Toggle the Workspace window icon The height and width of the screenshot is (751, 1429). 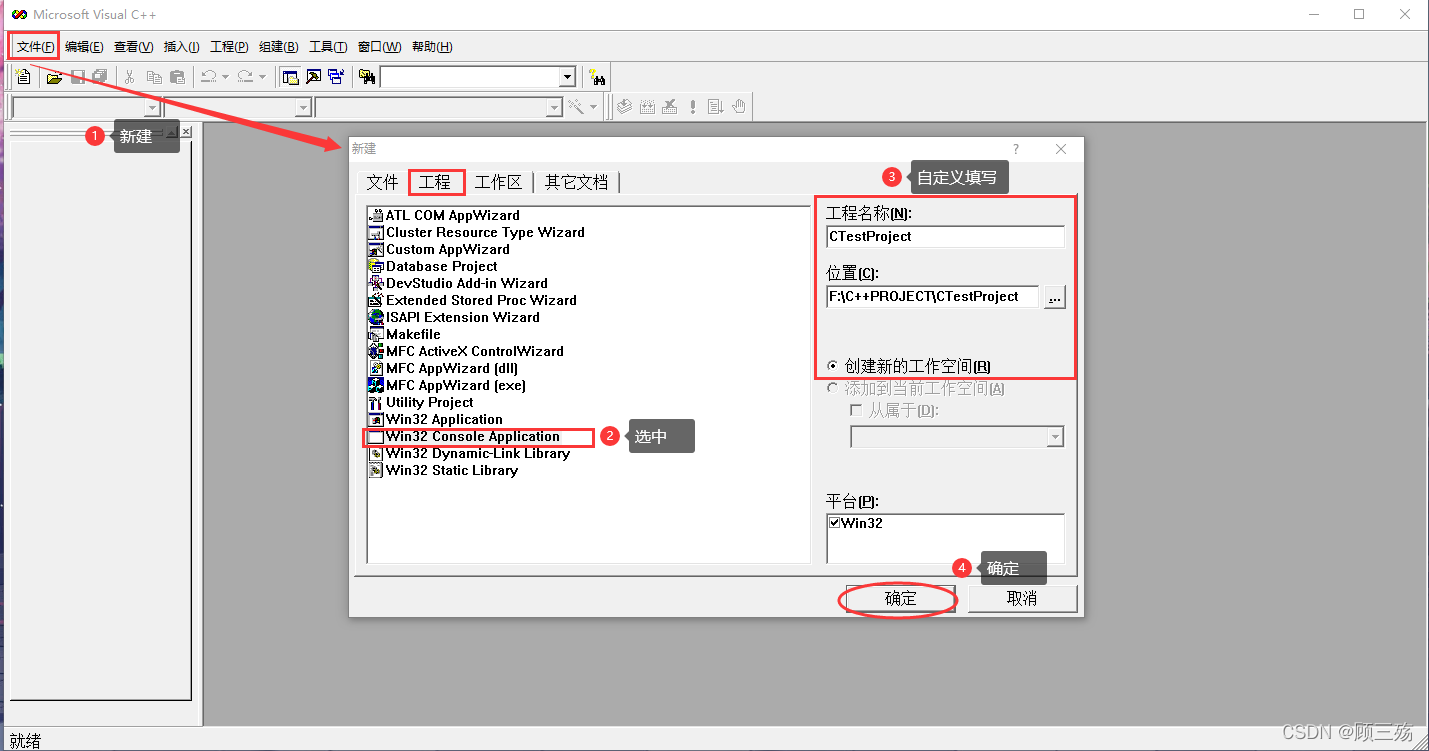point(290,77)
